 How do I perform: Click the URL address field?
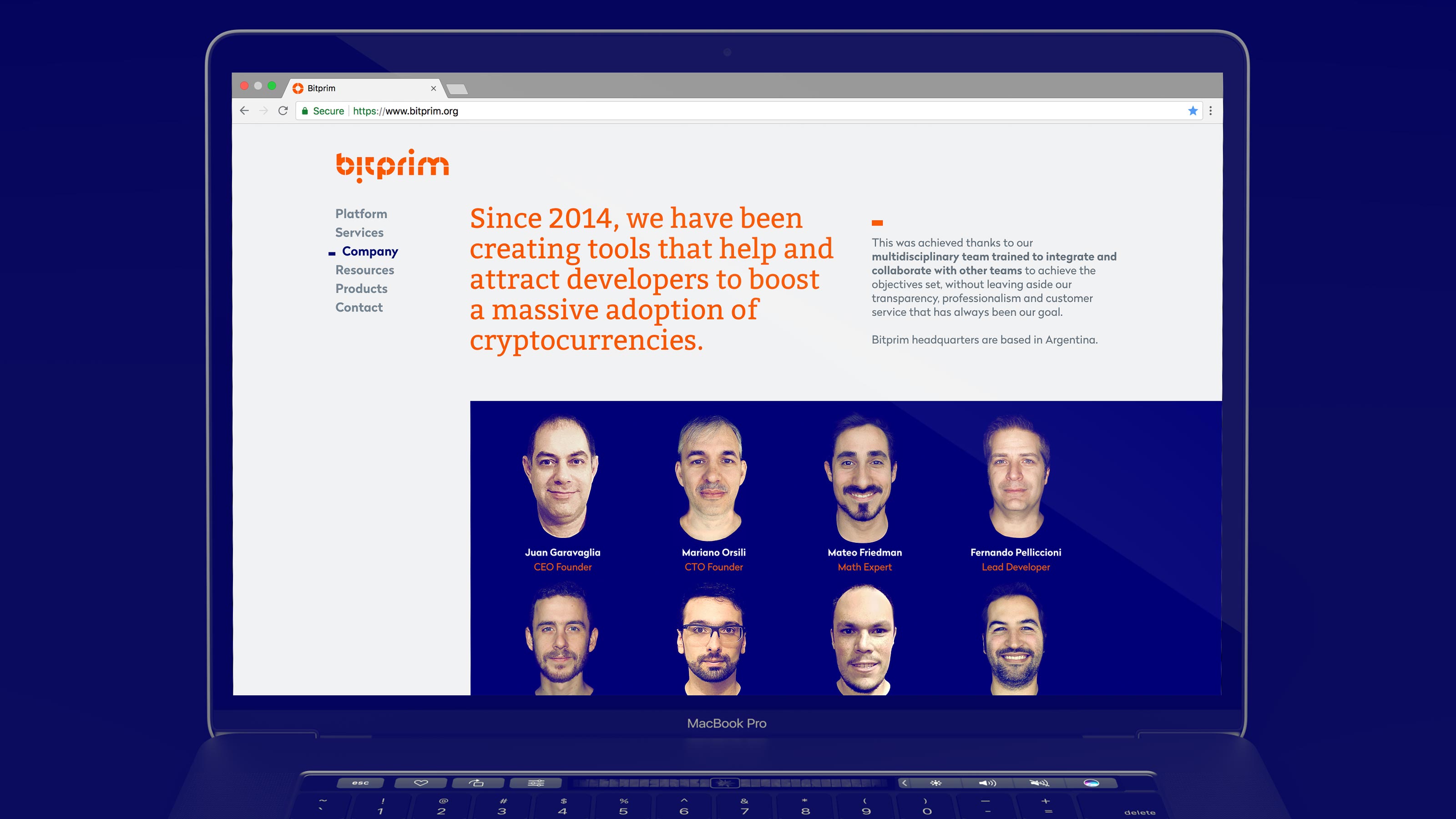click(x=749, y=111)
